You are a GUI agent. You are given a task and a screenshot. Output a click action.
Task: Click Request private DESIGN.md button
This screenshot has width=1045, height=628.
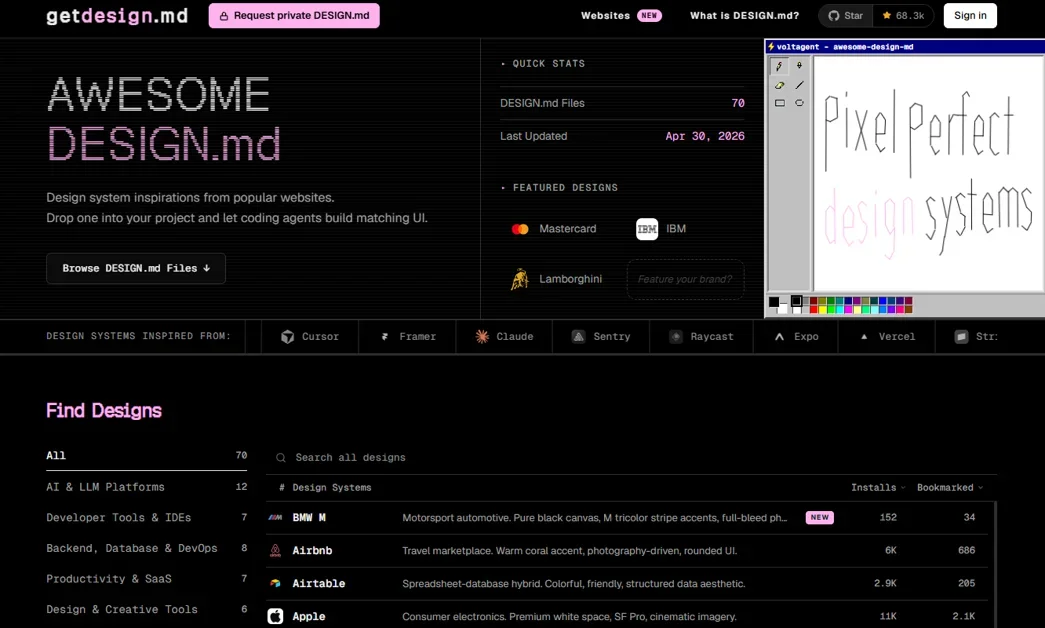294,15
